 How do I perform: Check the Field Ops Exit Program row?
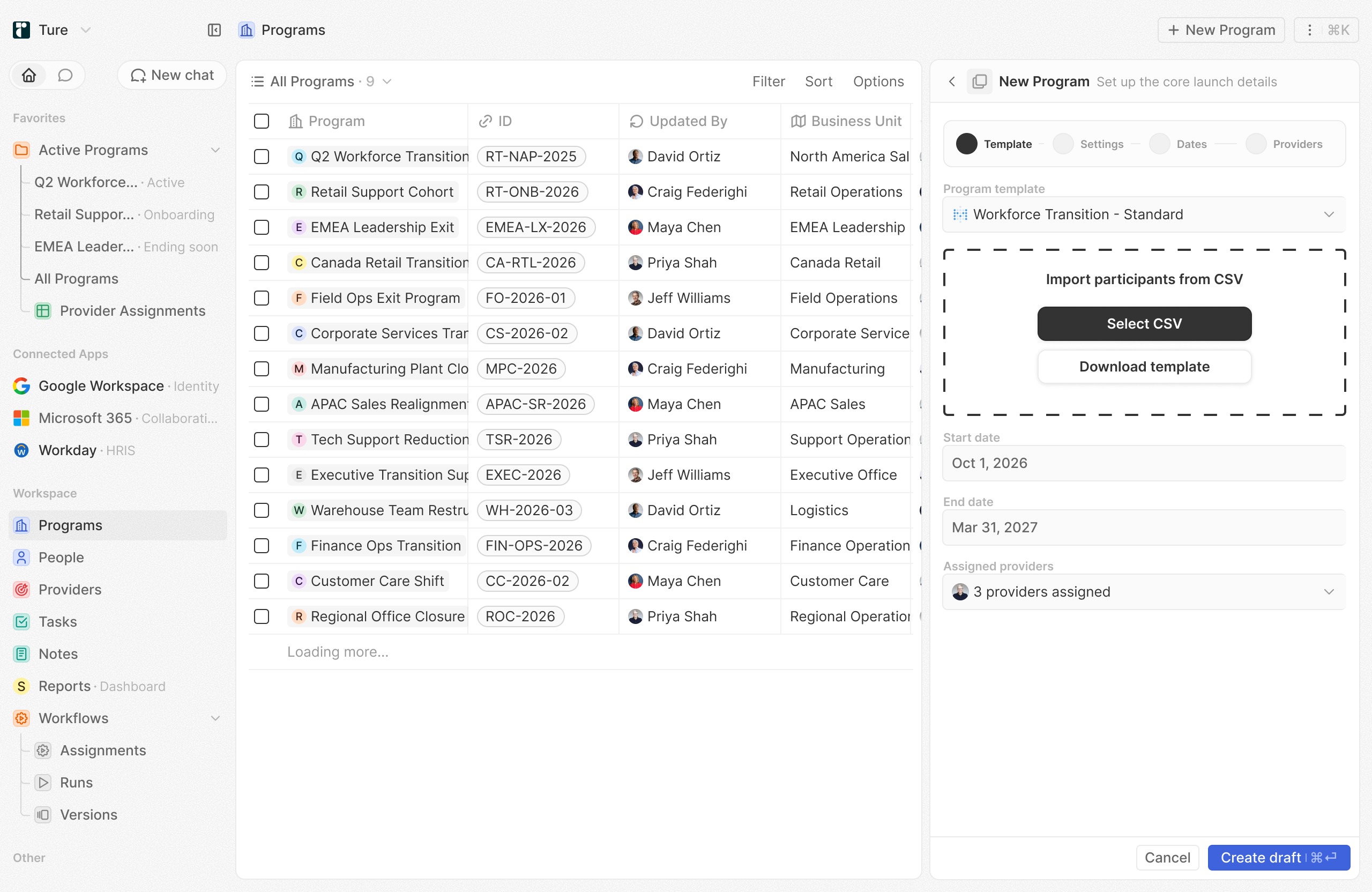[x=261, y=298]
